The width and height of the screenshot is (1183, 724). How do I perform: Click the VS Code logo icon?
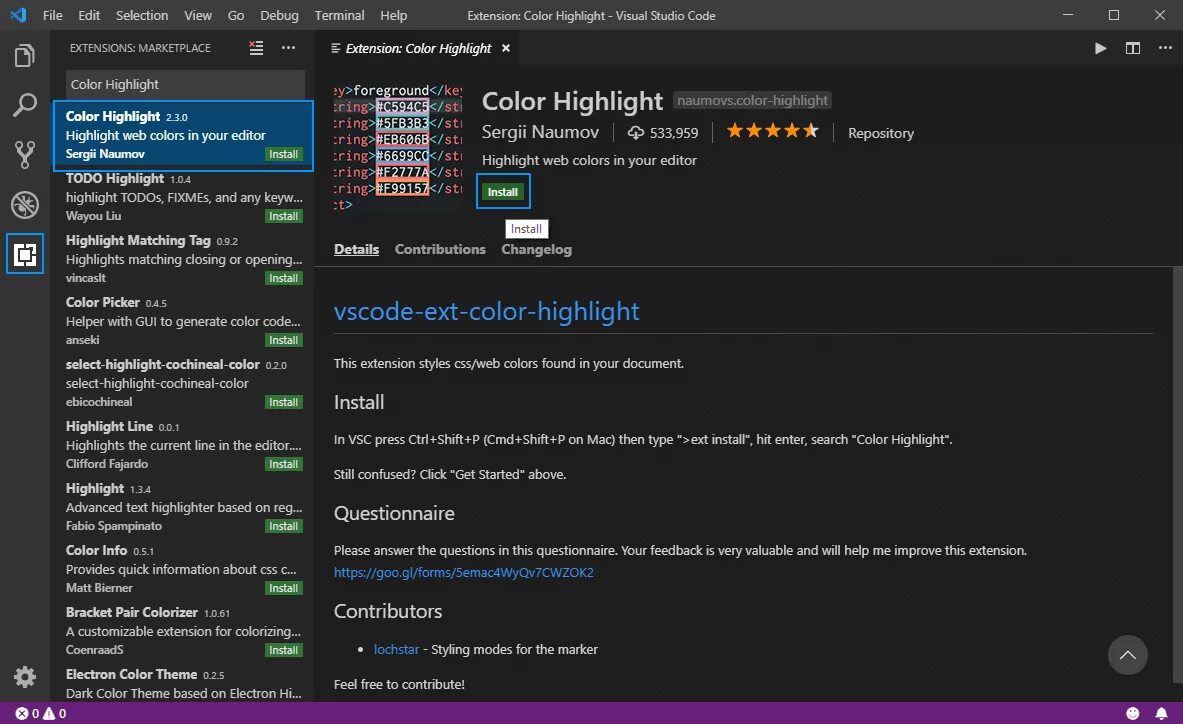[18, 15]
